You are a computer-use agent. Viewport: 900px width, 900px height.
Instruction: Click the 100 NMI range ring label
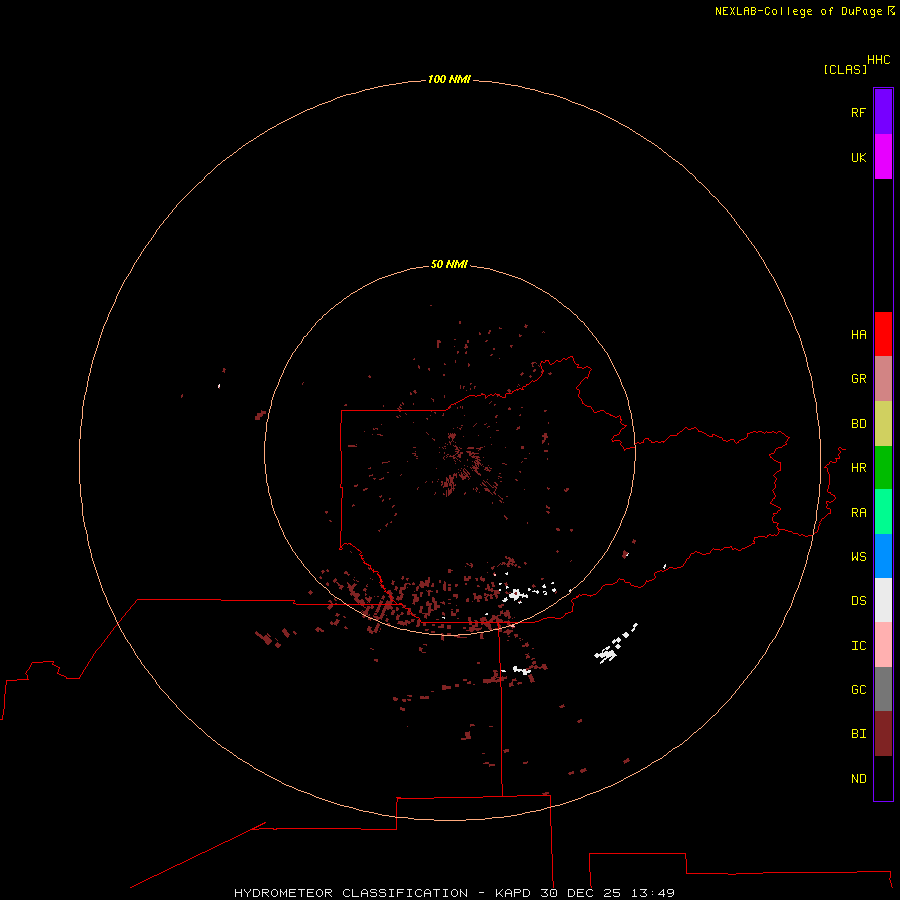pos(449,79)
